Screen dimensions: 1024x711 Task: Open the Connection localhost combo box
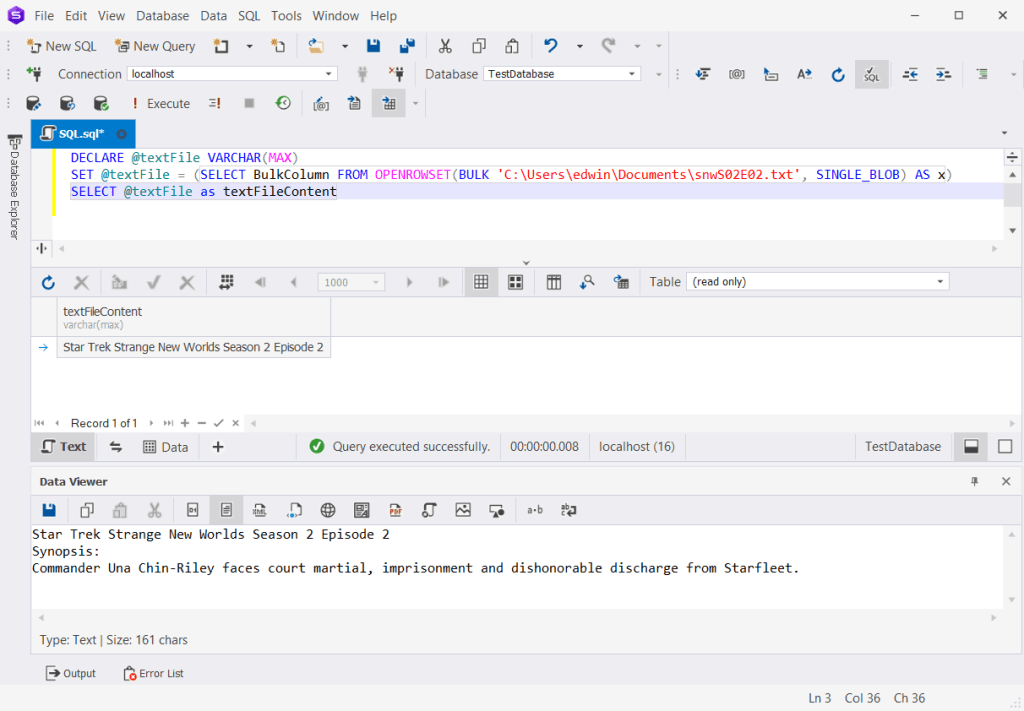232,74
